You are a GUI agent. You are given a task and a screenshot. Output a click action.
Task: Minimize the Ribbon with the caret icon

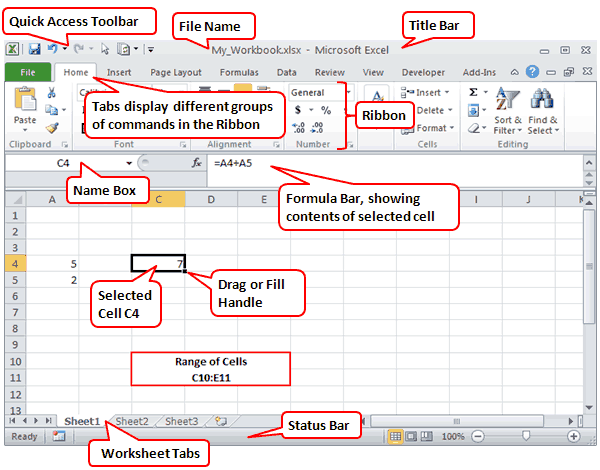click(515, 72)
